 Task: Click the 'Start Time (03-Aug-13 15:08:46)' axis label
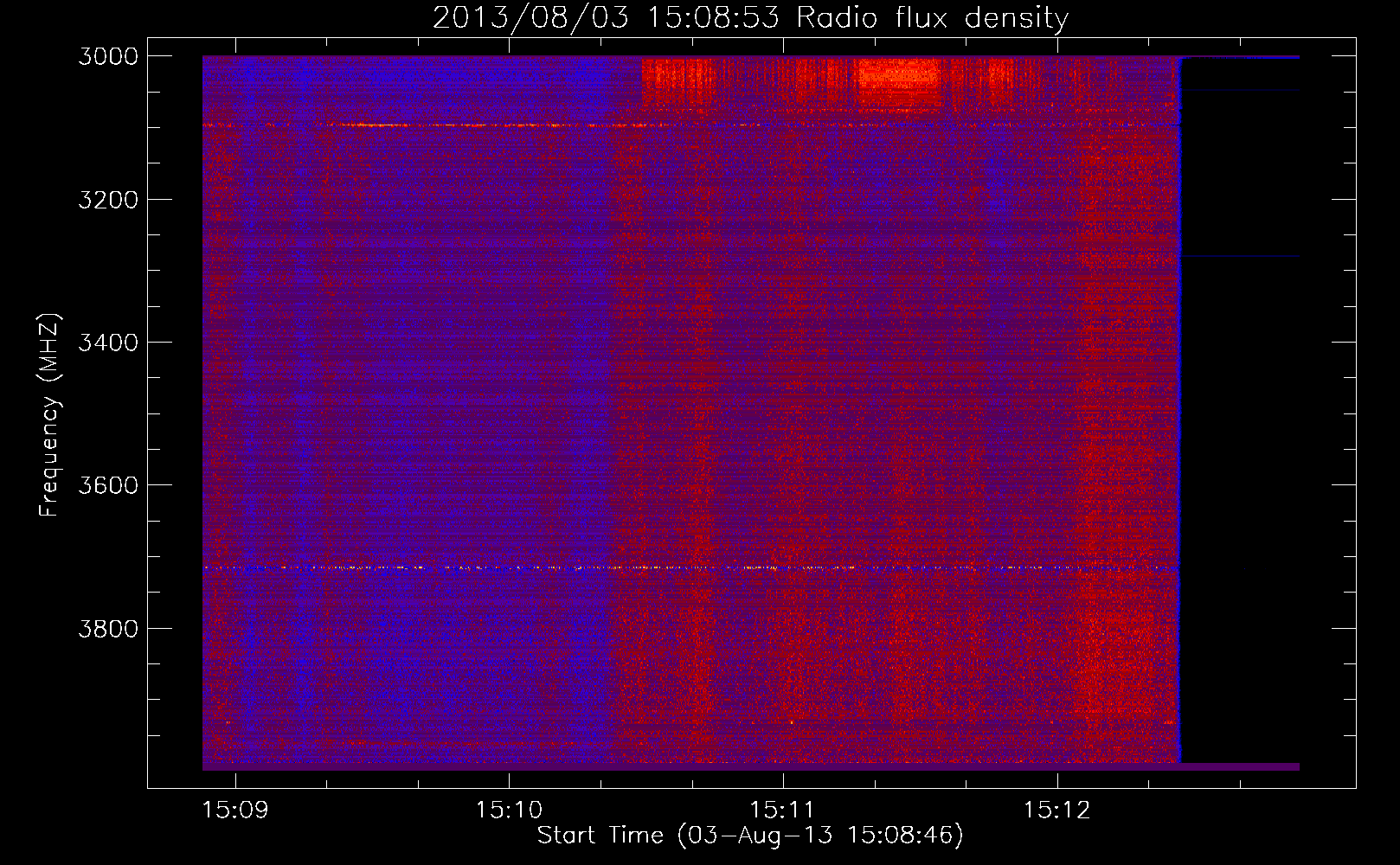point(750,835)
